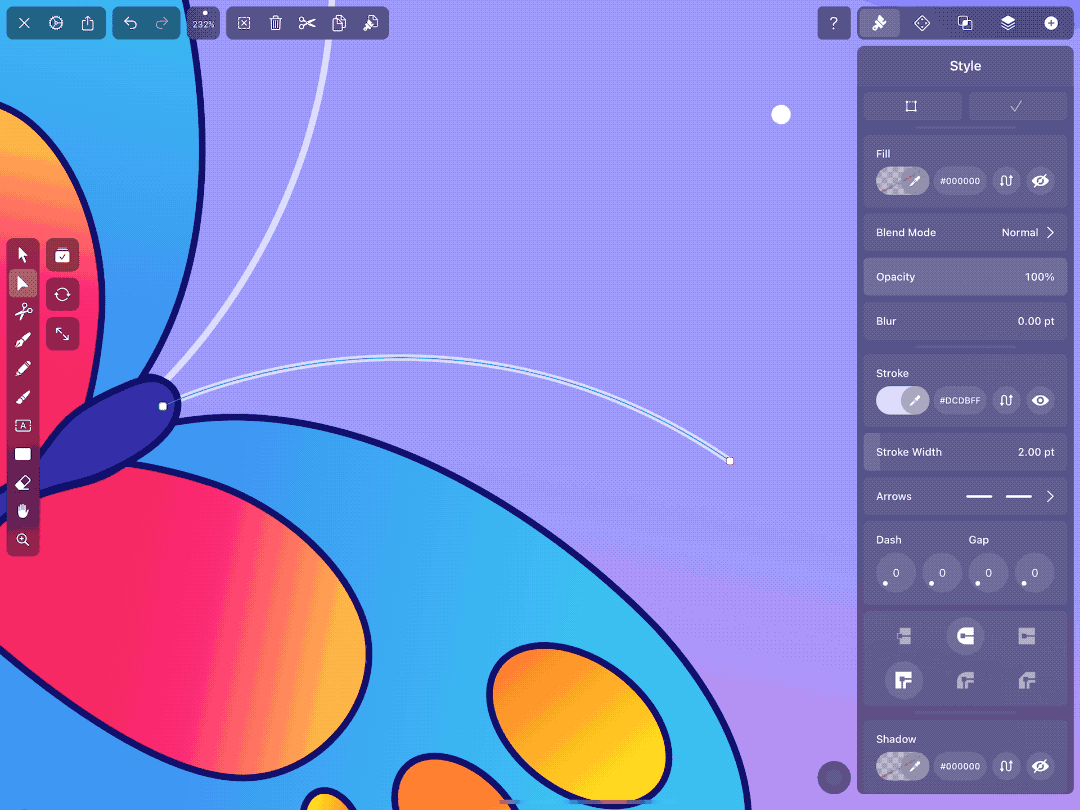Open the Shadow color well
Viewport: 1080px width, 810px height.
click(x=902, y=766)
